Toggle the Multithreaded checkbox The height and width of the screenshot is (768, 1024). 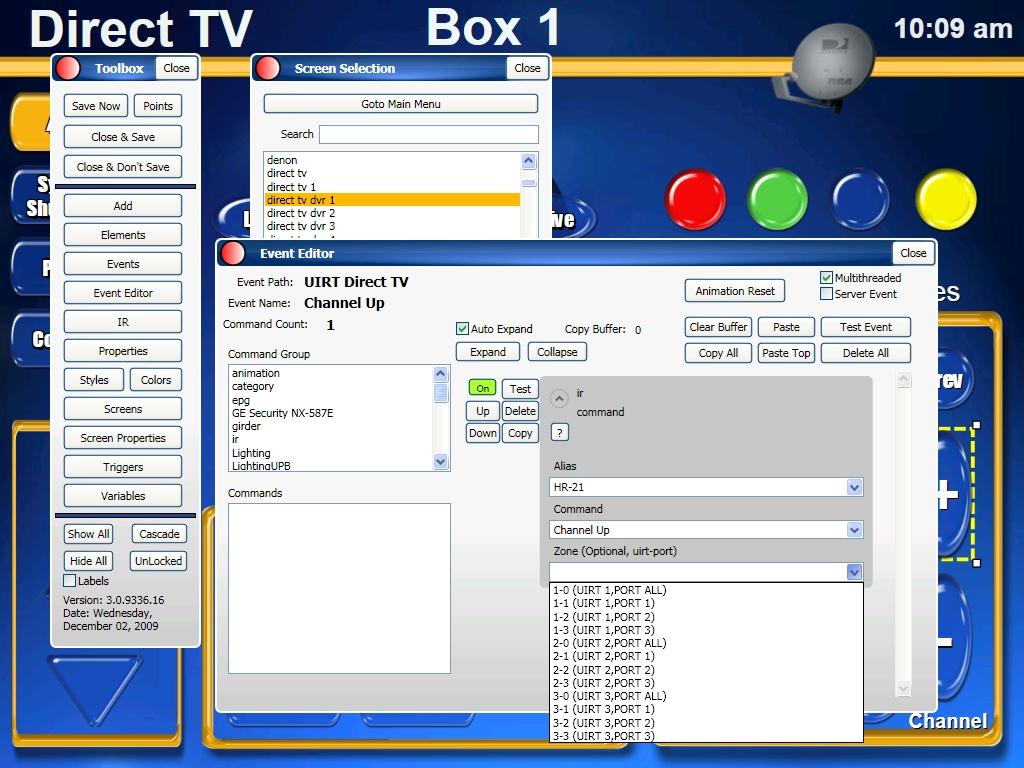(826, 278)
